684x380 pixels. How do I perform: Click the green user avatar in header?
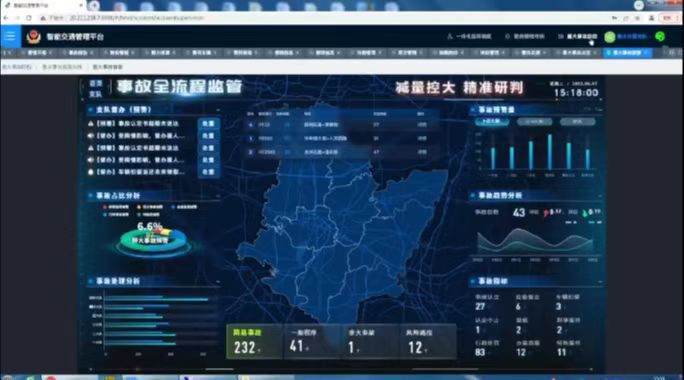point(609,37)
